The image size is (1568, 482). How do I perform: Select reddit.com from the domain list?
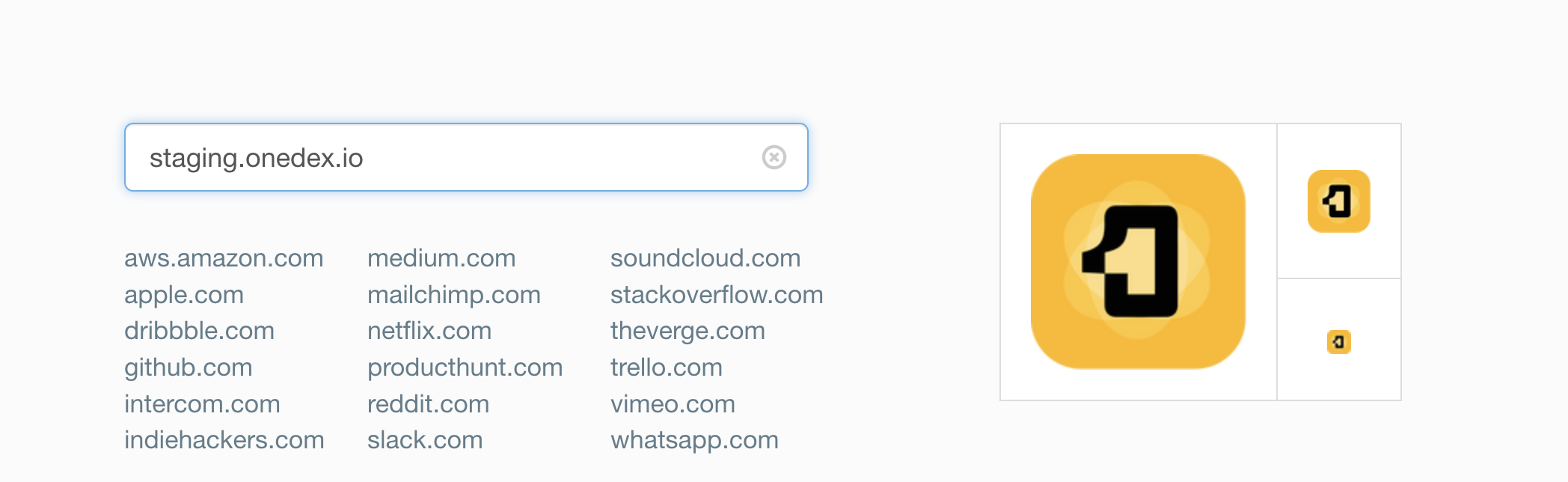427,404
